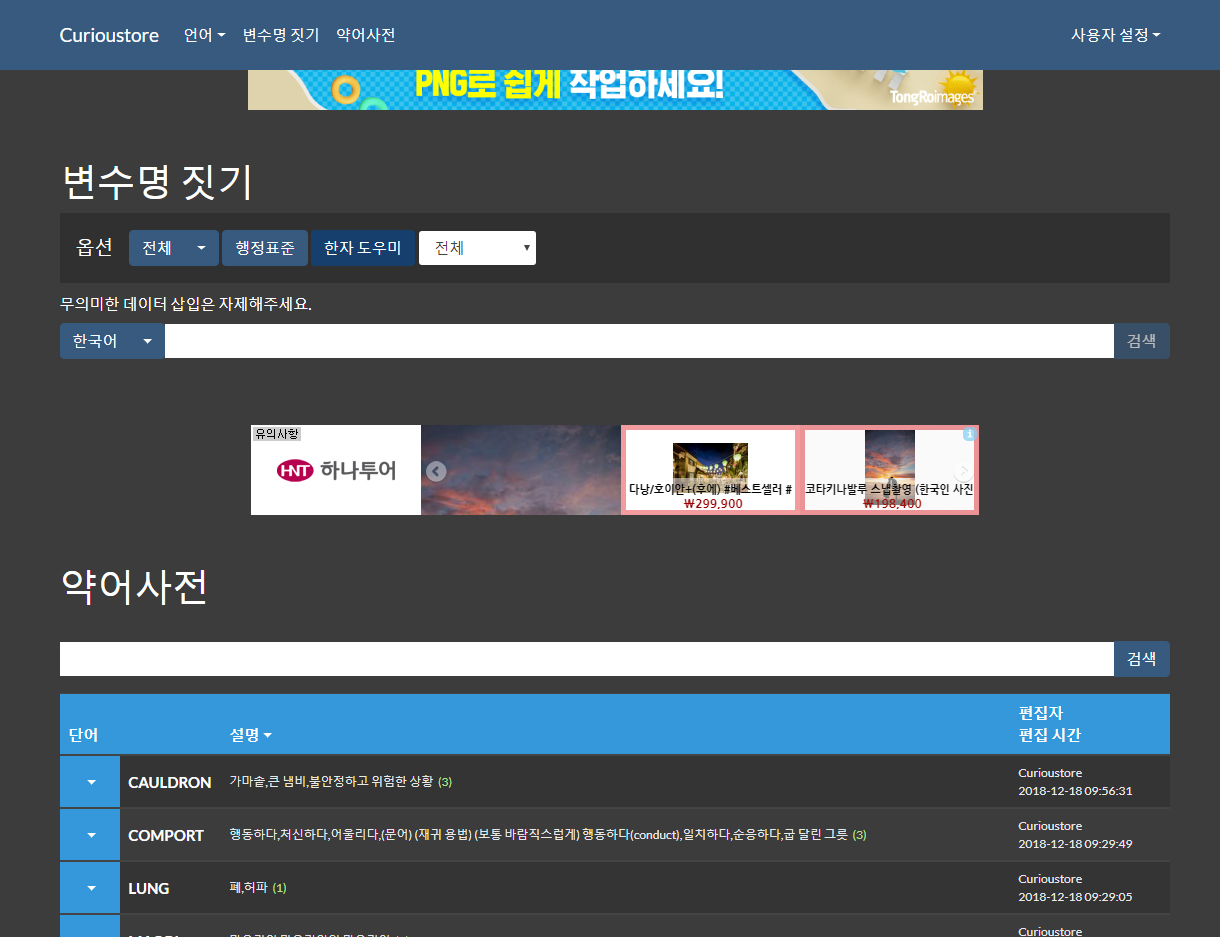This screenshot has width=1220, height=937.
Task: Click the previous arrow on ad carousel
Action: coord(435,471)
